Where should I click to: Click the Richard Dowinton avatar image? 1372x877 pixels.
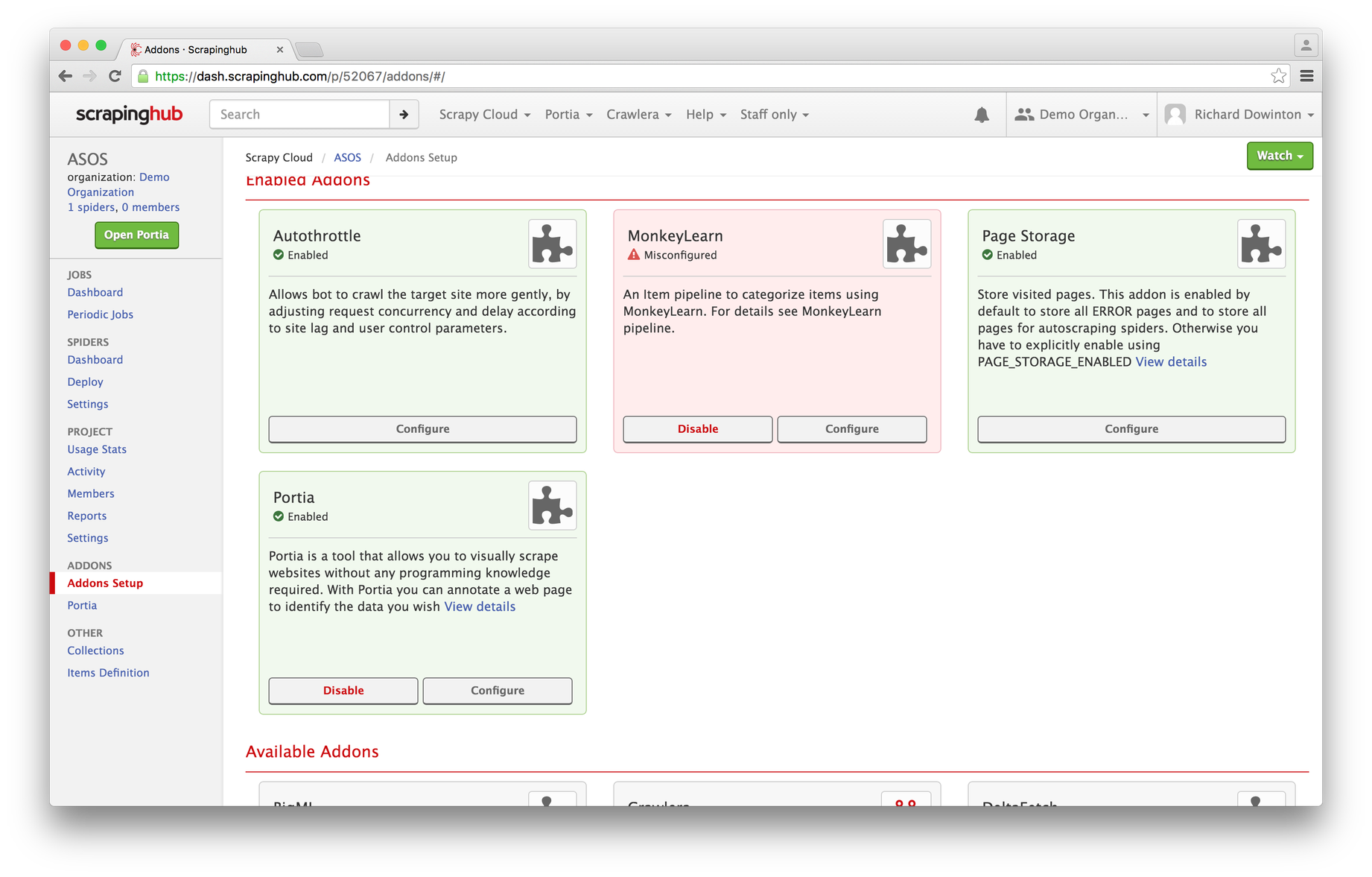[1175, 115]
